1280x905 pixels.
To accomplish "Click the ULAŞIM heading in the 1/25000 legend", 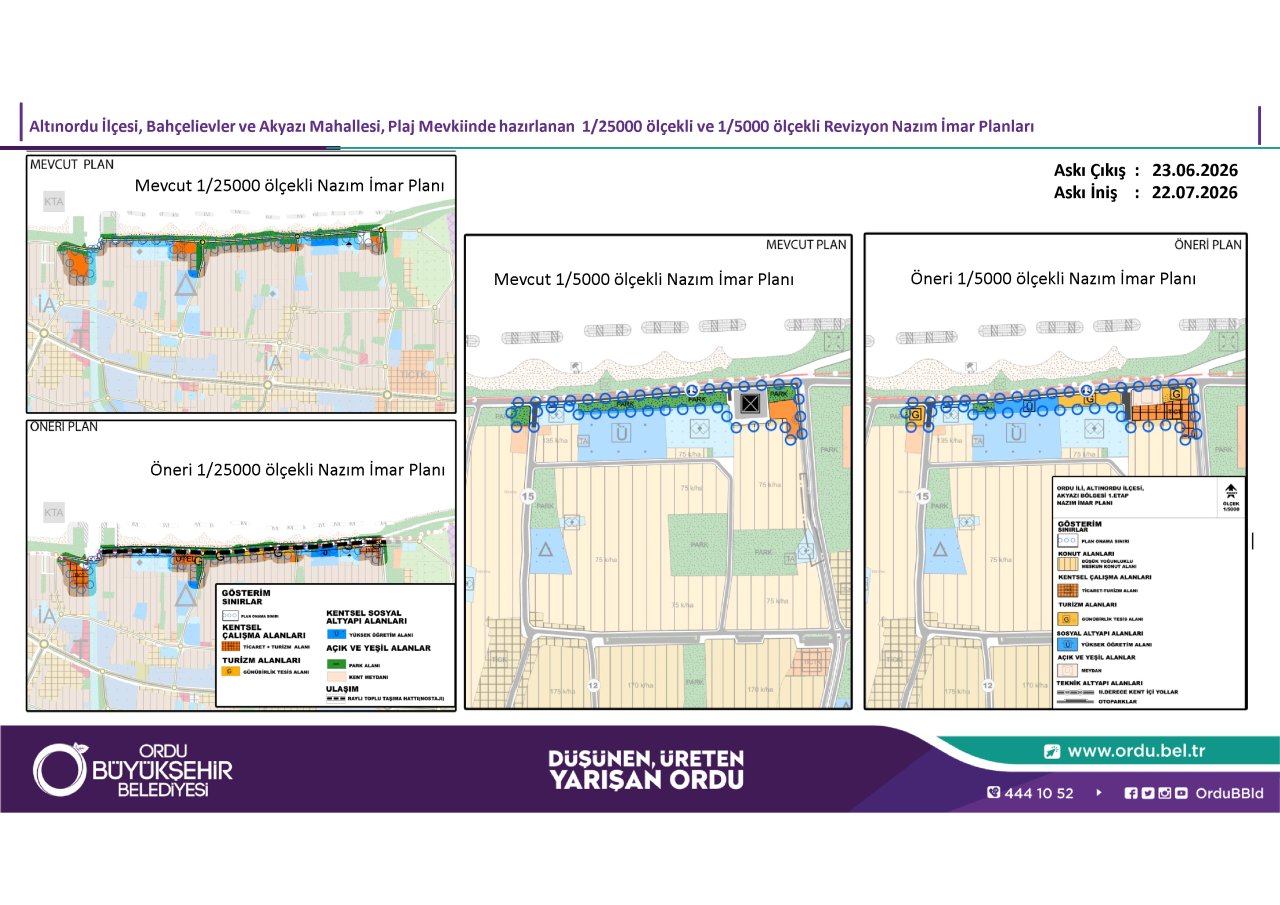I will 342,689.
